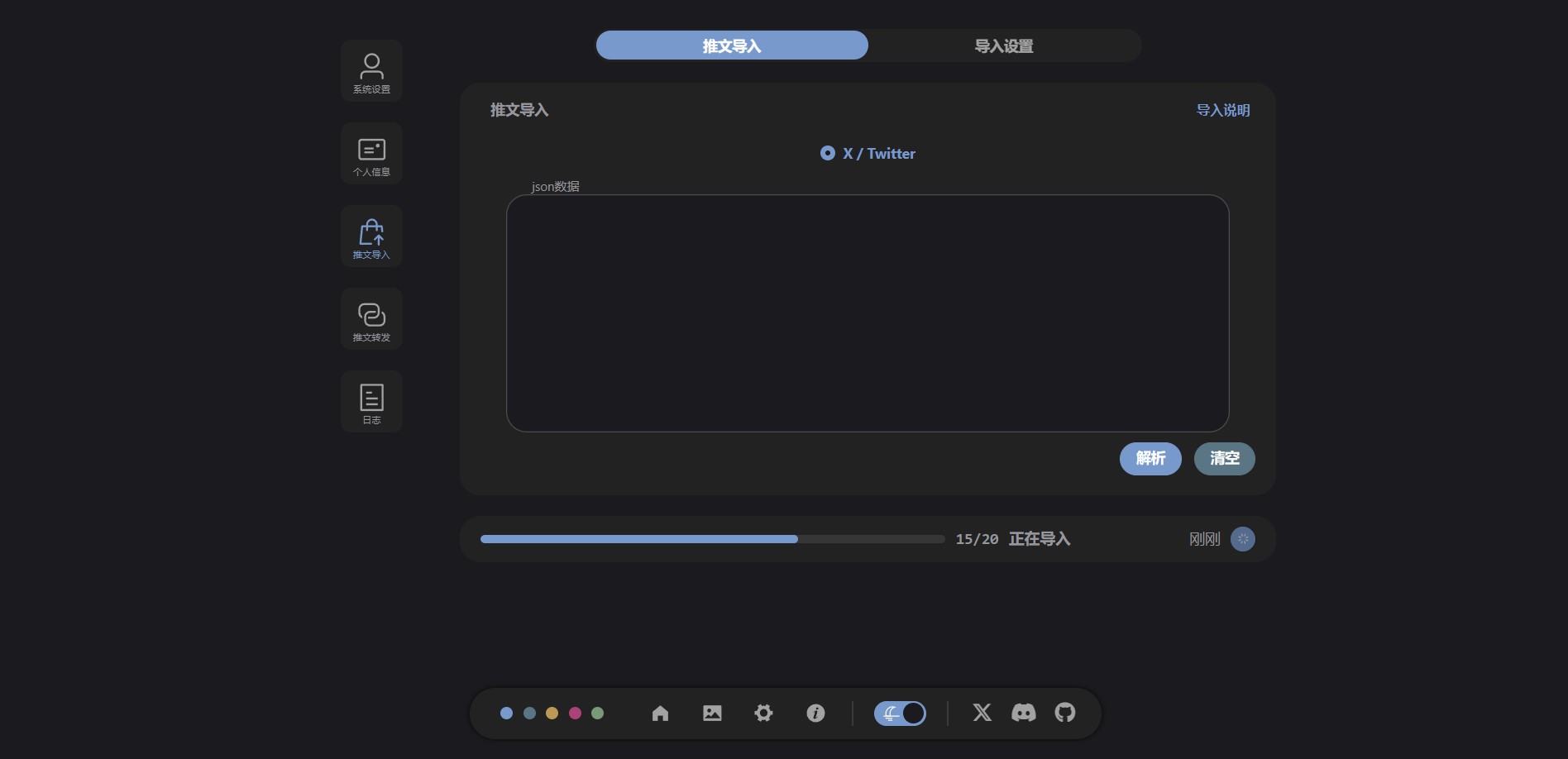
Task: Pick the pink theme color dot
Action: click(575, 713)
